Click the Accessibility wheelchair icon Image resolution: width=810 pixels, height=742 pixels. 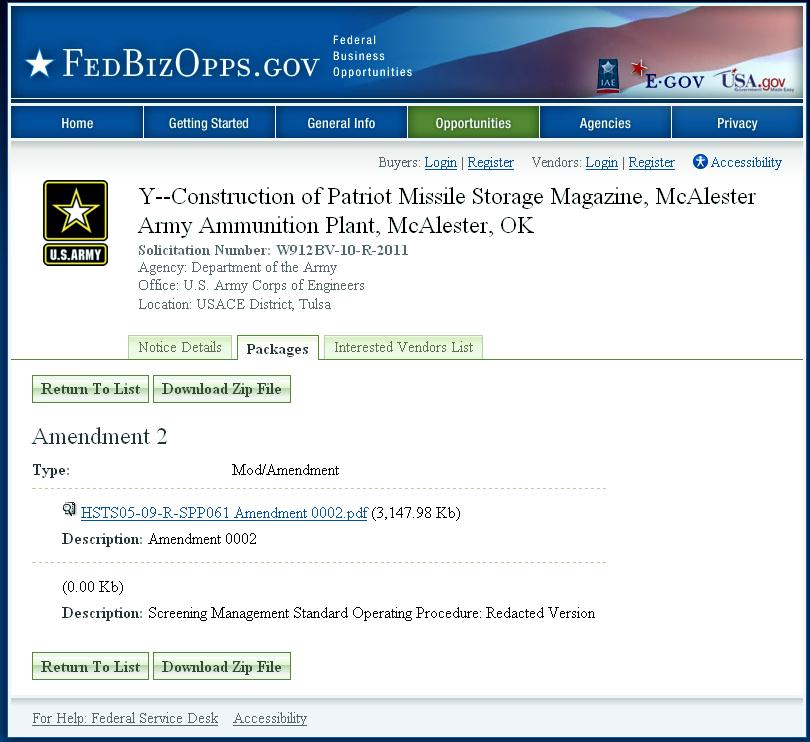pyautogui.click(x=700, y=162)
